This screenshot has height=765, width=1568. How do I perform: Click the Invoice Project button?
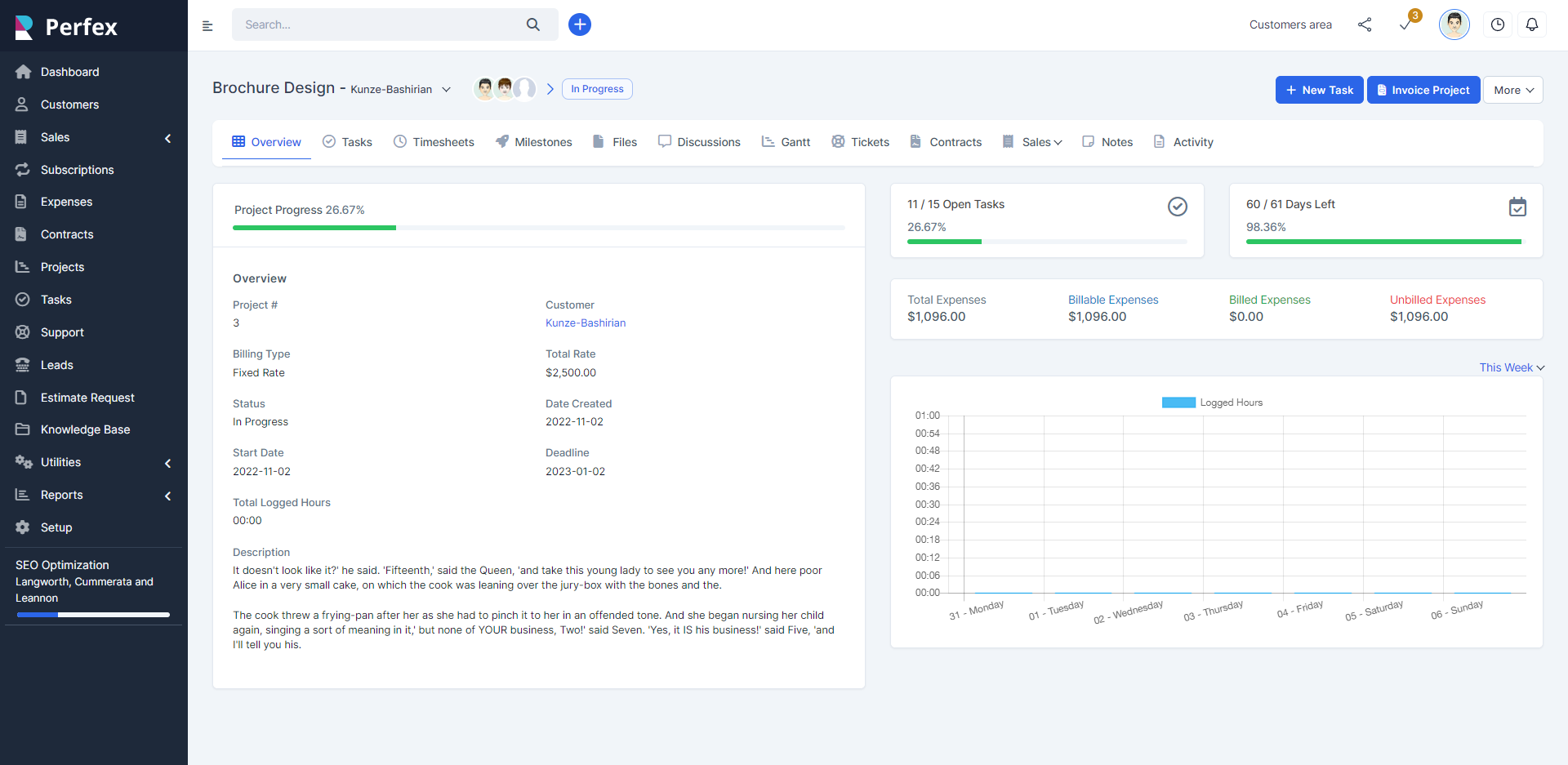click(x=1423, y=90)
